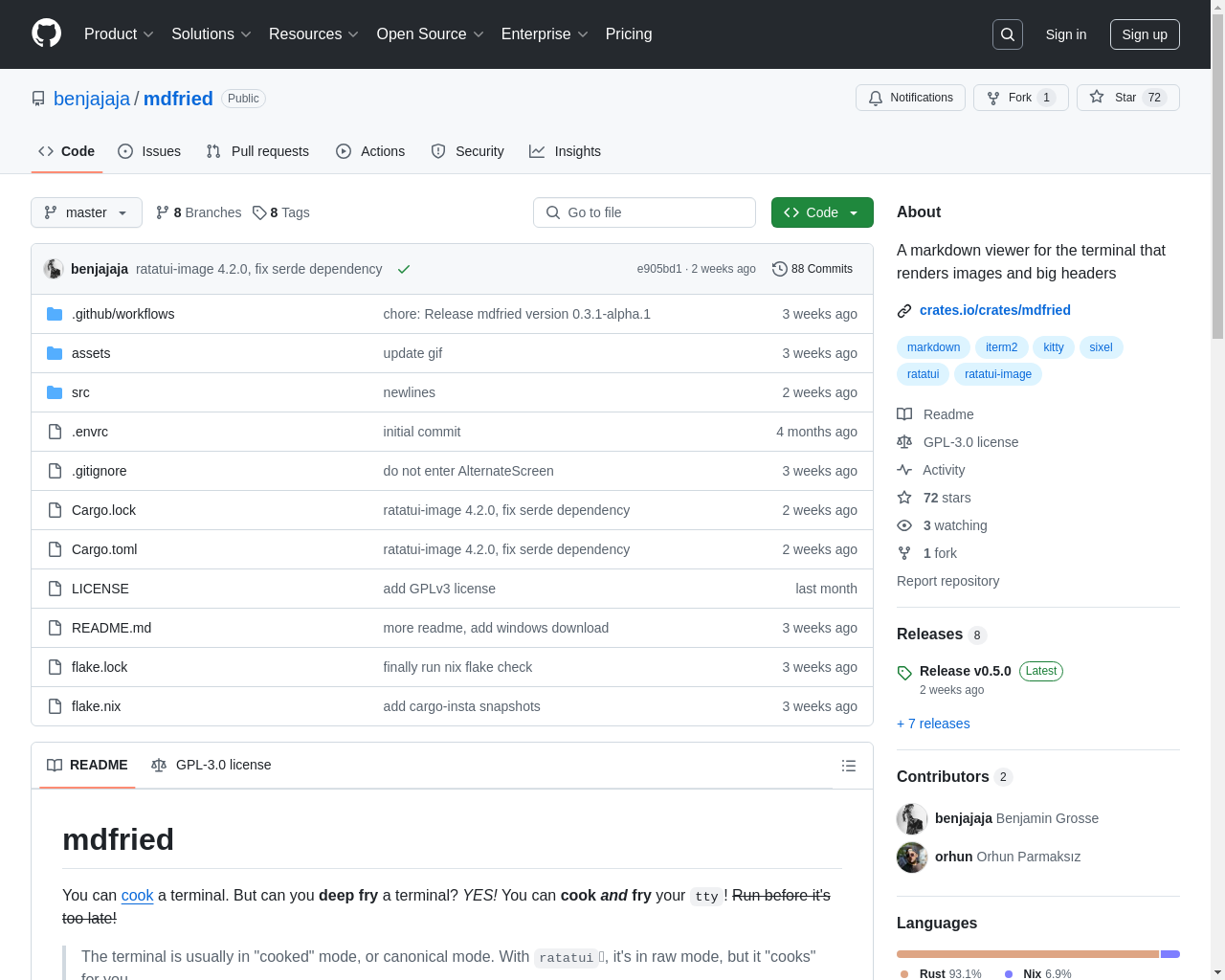Open the Cargo.toml file
The image size is (1225, 980).
pos(104,549)
